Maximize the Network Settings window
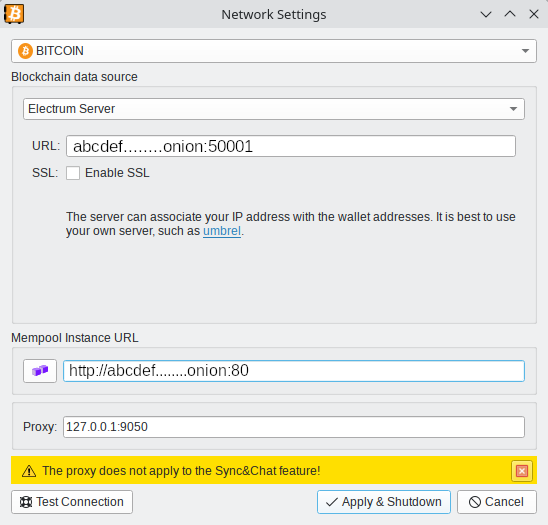548x525 pixels. click(x=510, y=14)
